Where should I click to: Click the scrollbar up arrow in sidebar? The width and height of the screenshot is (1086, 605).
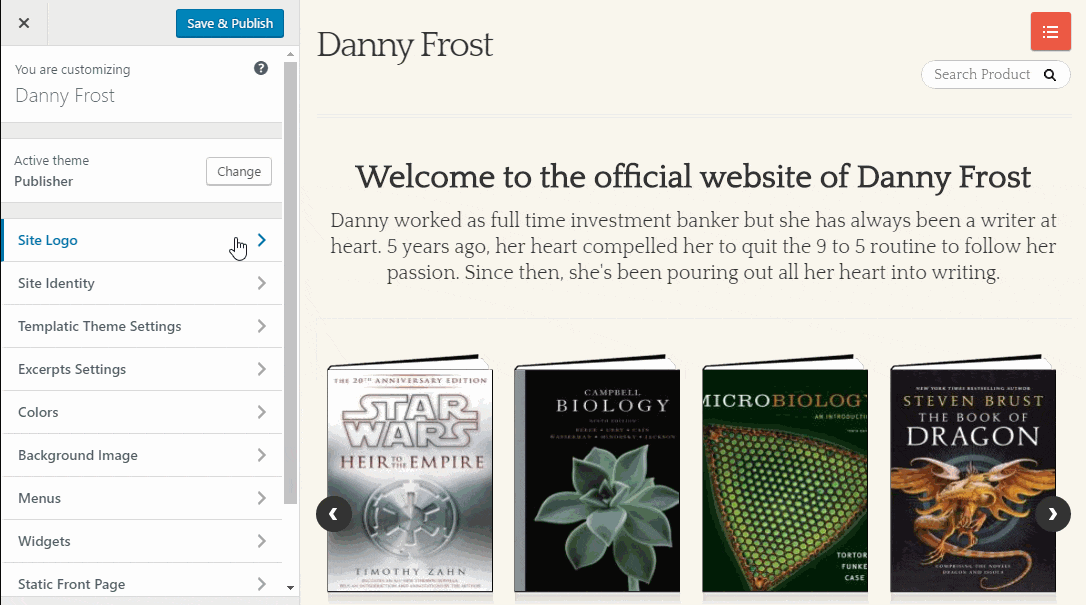coord(290,54)
